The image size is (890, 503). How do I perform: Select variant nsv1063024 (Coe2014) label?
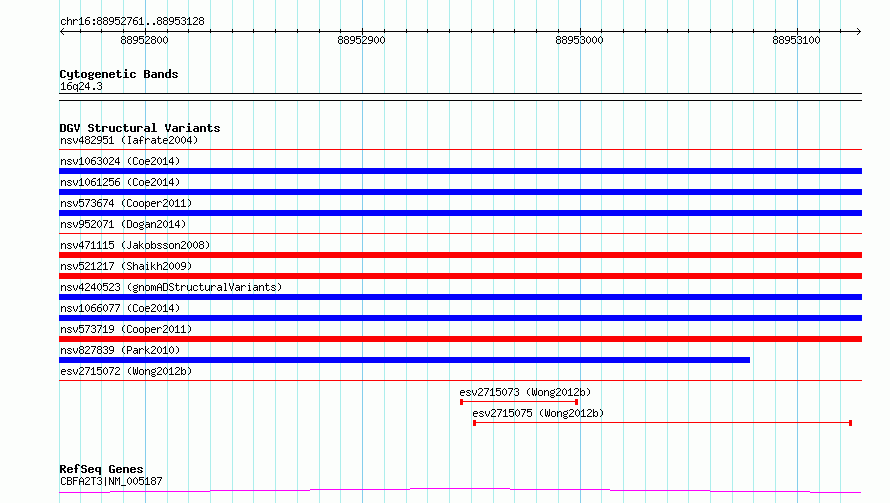(120, 161)
